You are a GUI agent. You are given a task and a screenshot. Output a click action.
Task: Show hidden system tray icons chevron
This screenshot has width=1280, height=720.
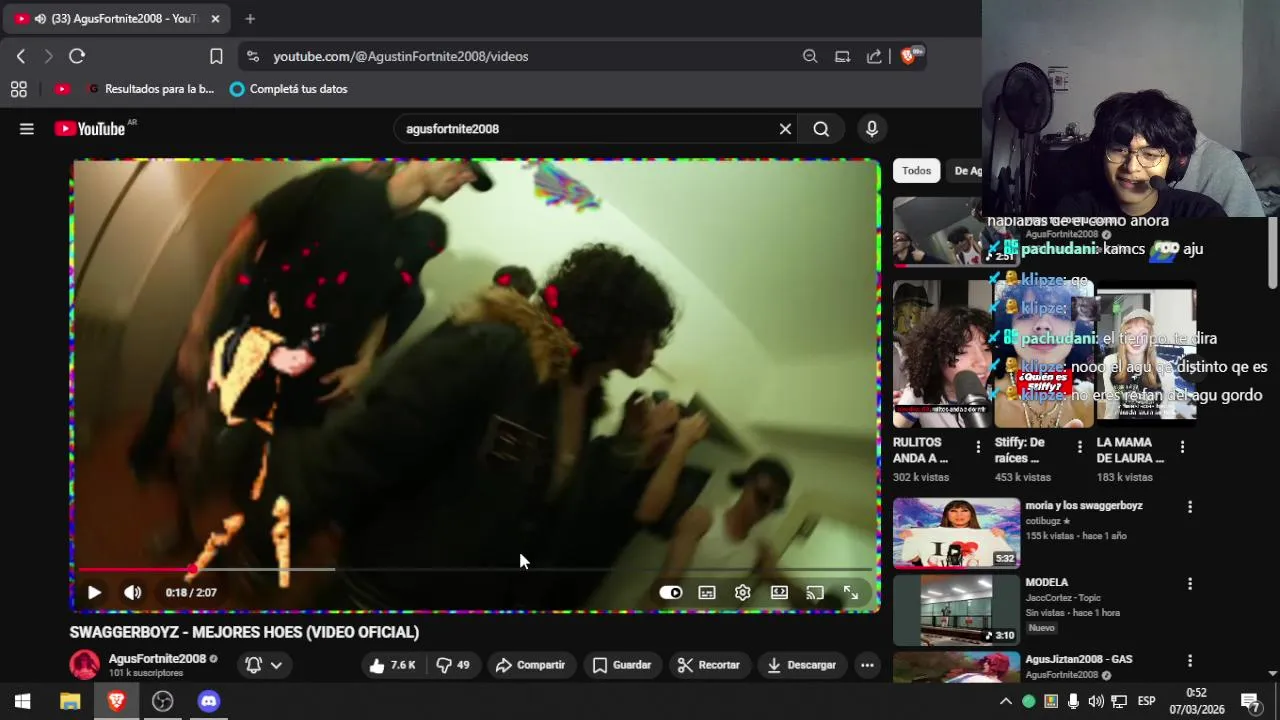coord(1006,701)
